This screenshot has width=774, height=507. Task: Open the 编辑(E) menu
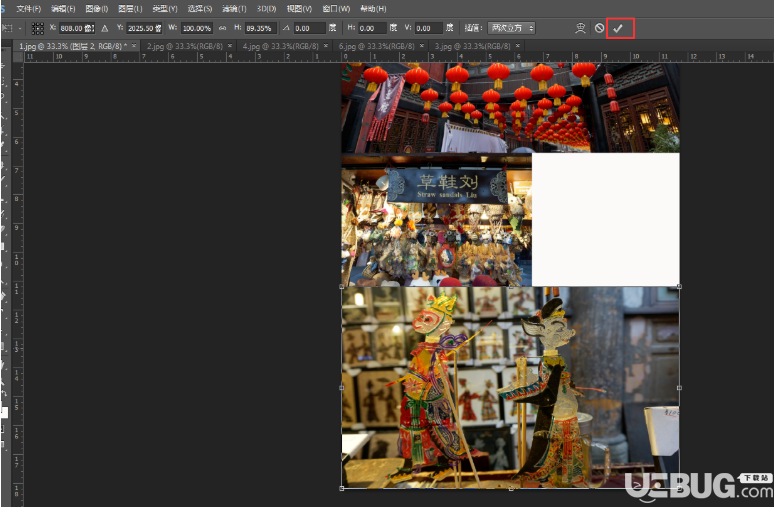point(63,8)
